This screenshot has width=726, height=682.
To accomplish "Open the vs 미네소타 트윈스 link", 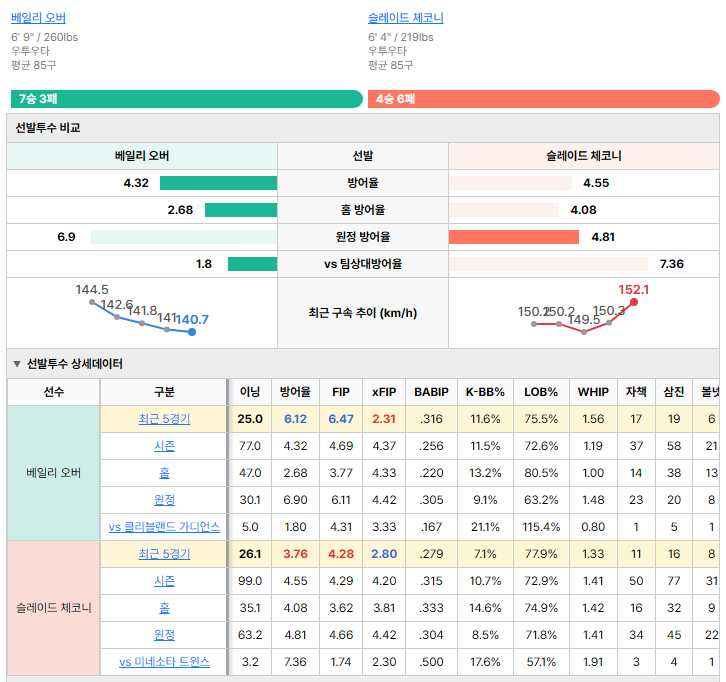I will point(164,662).
